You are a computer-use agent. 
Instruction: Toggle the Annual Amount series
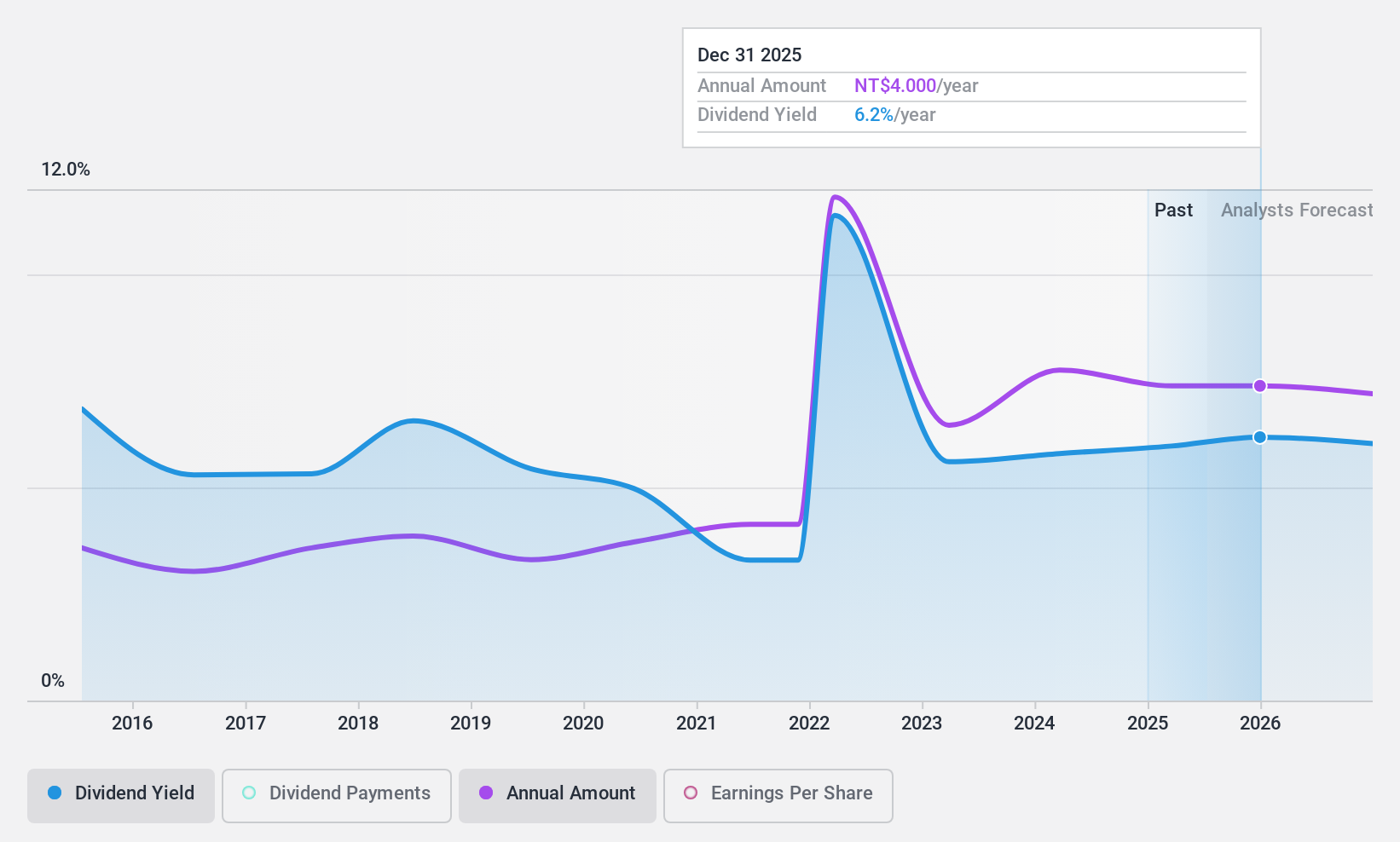[558, 796]
